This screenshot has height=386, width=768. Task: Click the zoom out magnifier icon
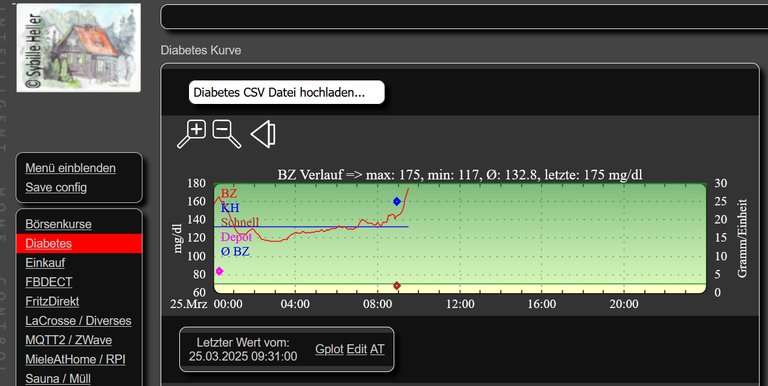pos(227,133)
